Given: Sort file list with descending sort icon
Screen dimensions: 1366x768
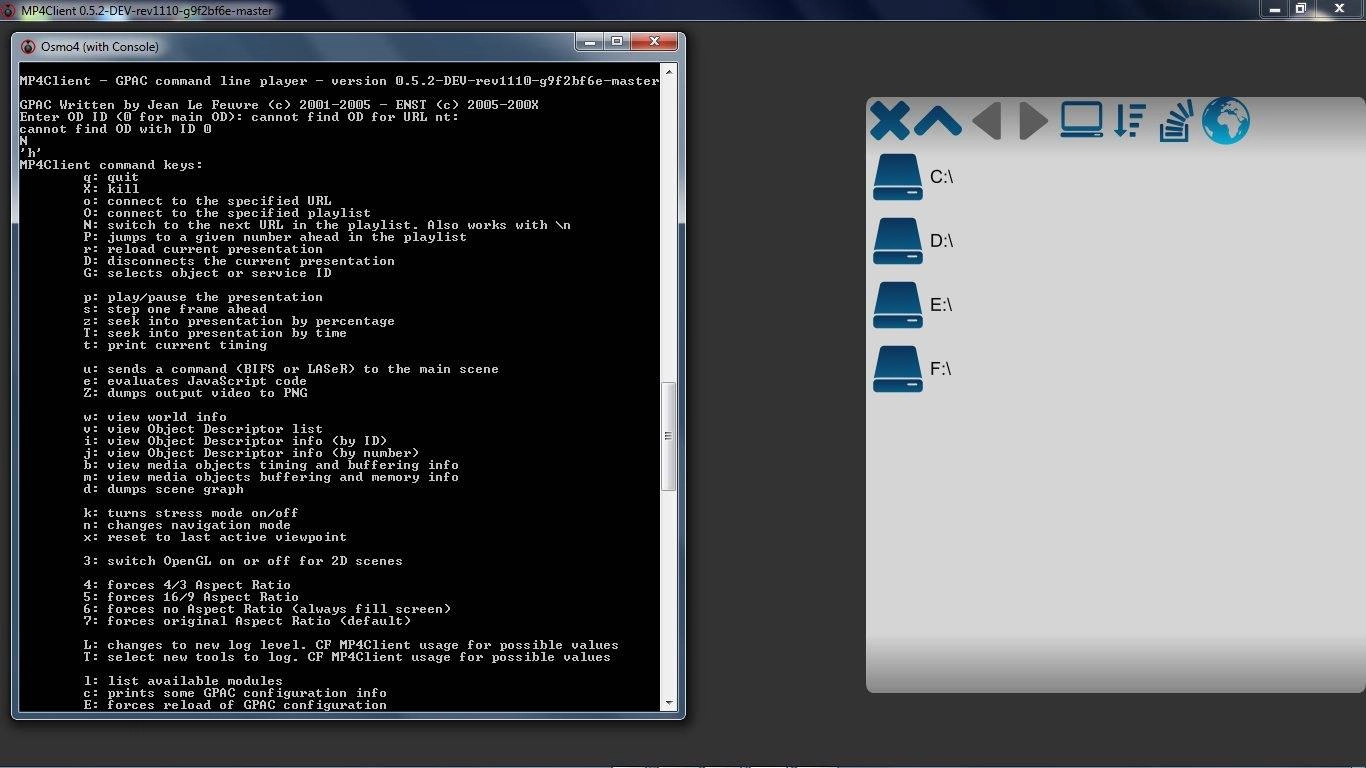Looking at the screenshot, I should [x=1130, y=120].
